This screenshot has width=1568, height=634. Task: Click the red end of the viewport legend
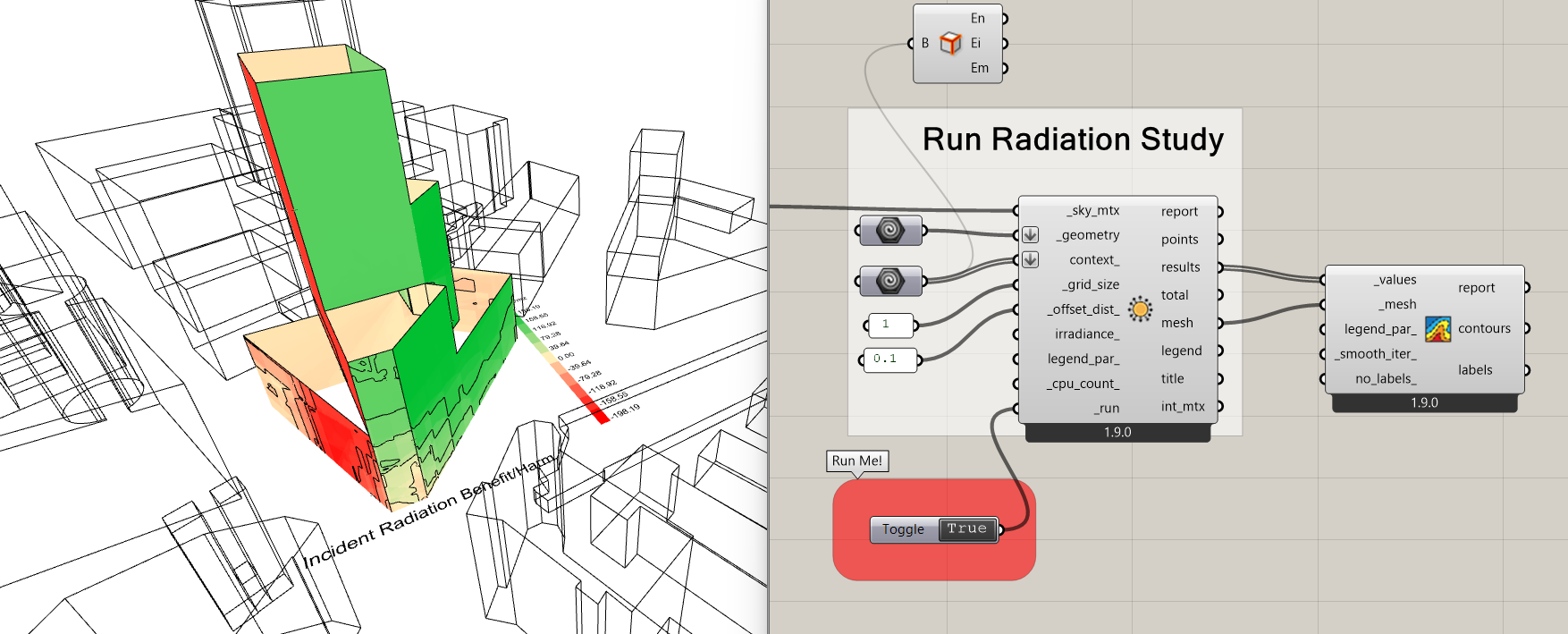pyautogui.click(x=600, y=416)
